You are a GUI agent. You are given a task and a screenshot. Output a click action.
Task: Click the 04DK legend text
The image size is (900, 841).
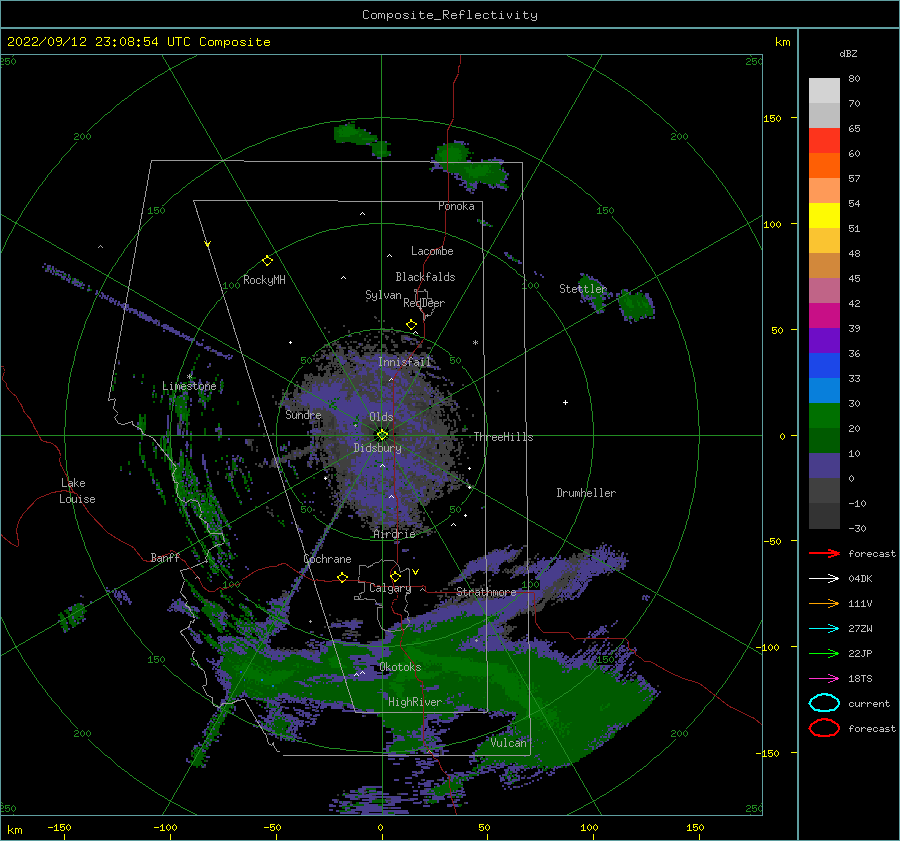pyautogui.click(x=860, y=579)
